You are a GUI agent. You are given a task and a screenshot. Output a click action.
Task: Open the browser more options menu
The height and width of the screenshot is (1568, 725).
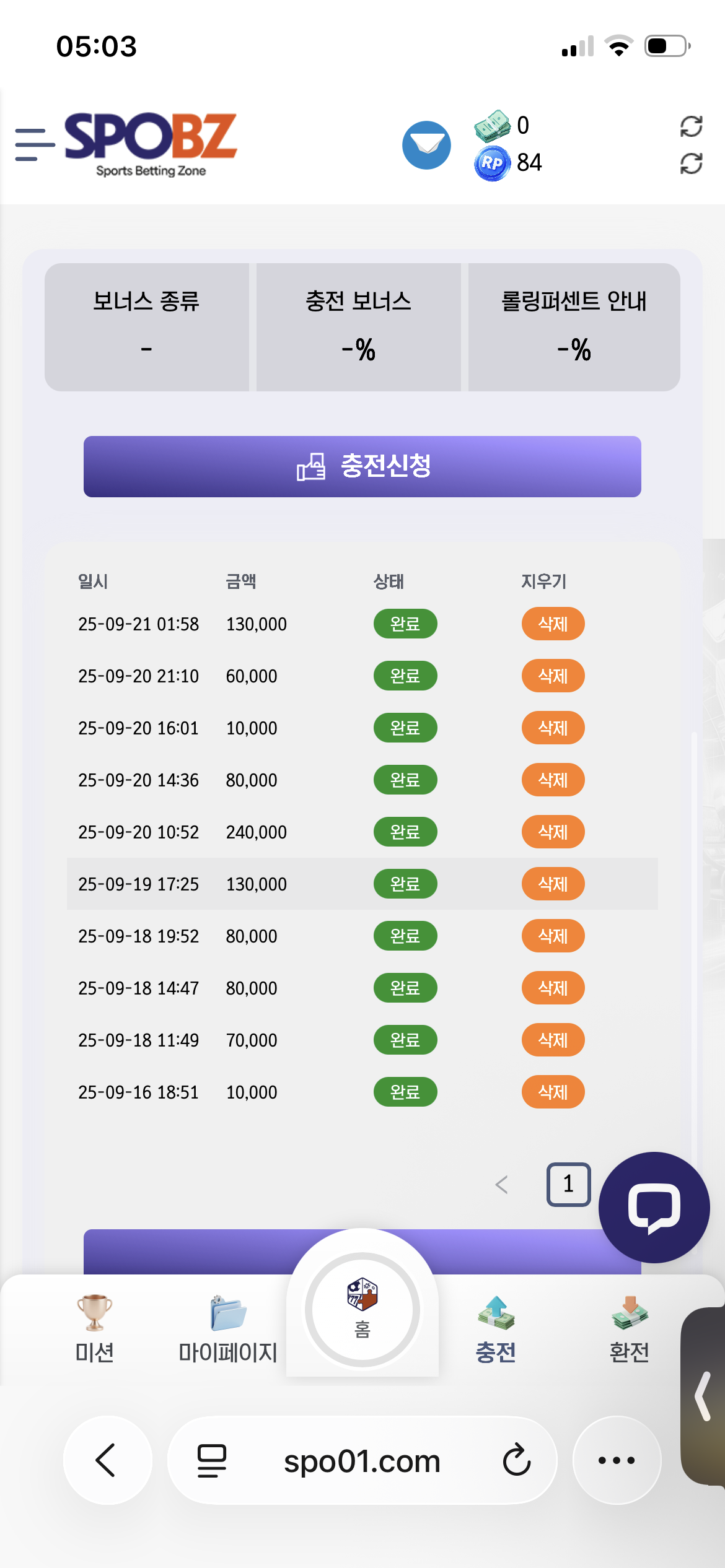click(617, 1460)
